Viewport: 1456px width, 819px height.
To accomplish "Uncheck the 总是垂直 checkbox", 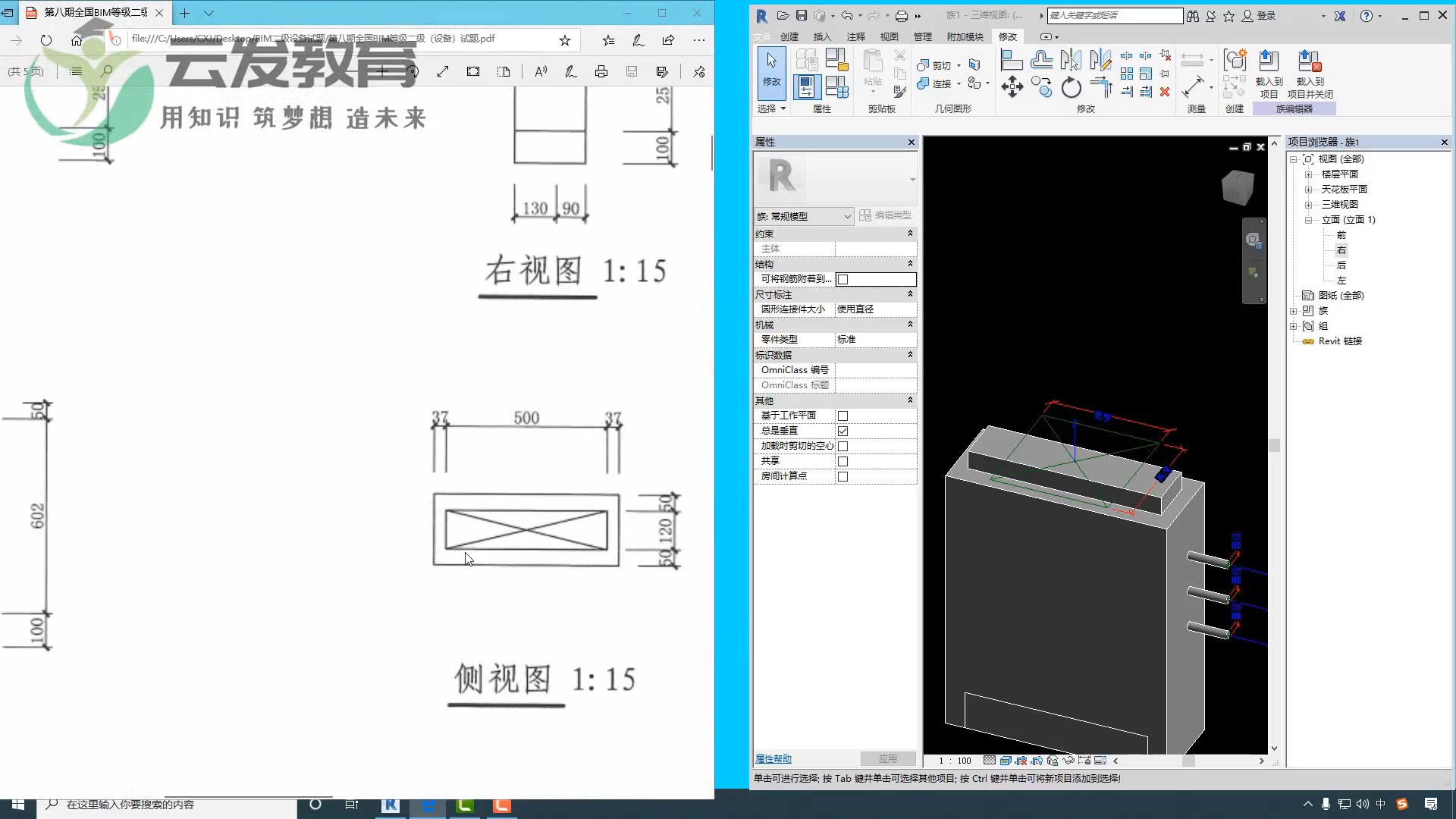I will tap(843, 430).
